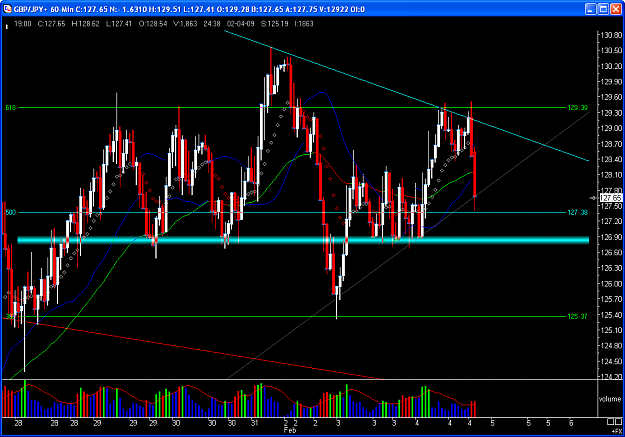Close the GBP/JPY chart window
Viewport: 625px width, 437px height.
pyautogui.click(x=616, y=9)
